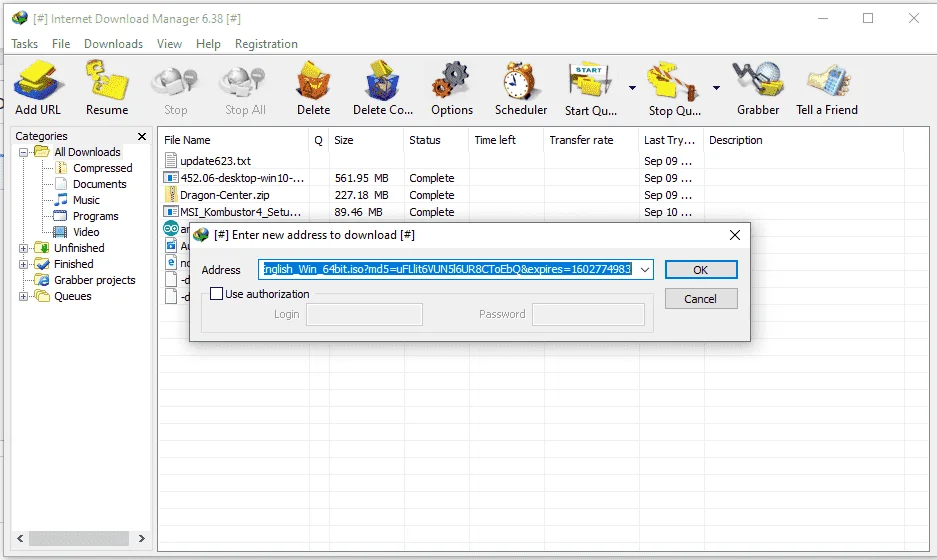Open Options from the gear toolbar icon
Viewport: 937px width, 560px height.
451,80
